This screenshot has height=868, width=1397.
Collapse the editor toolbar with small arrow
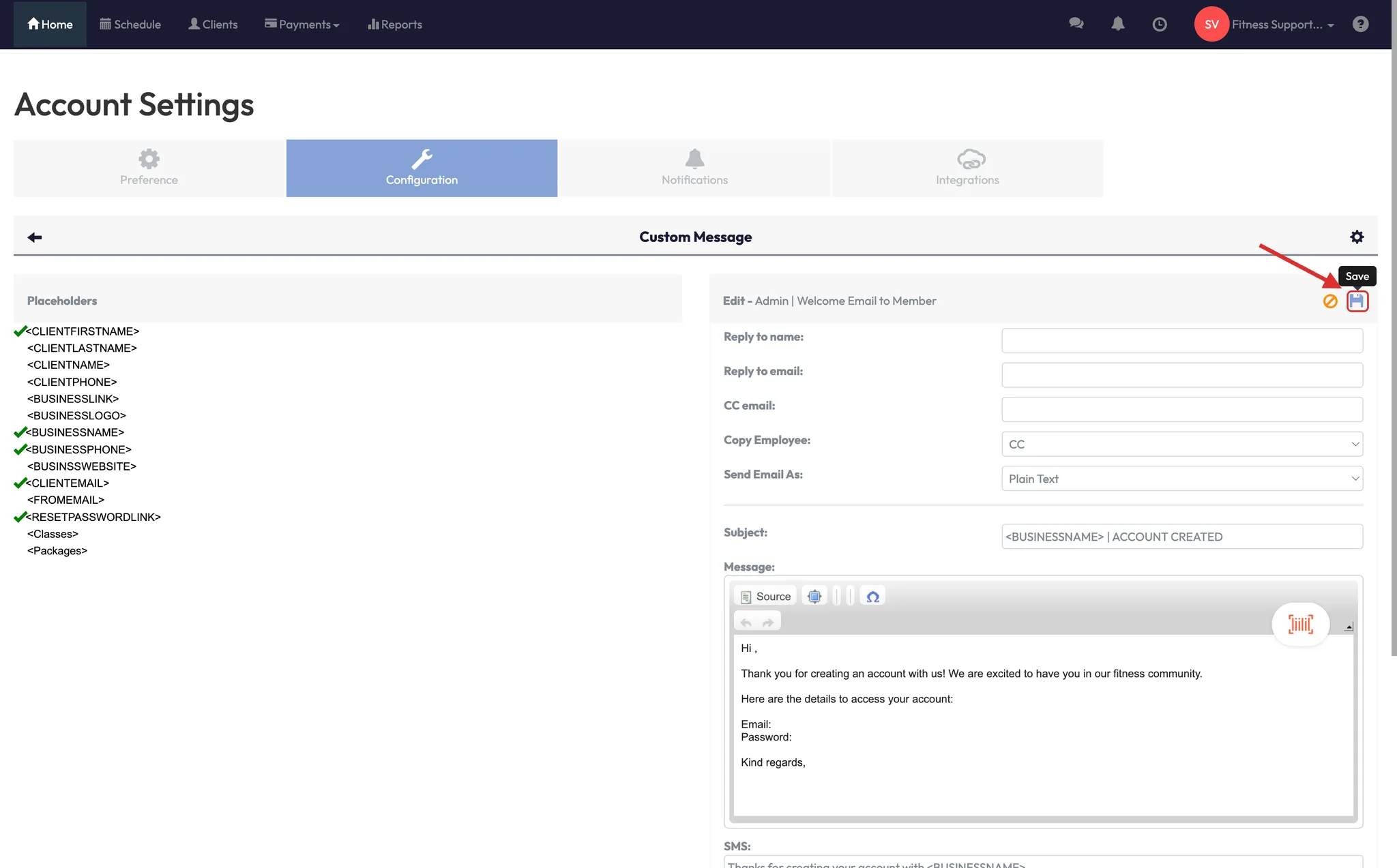tap(1349, 627)
